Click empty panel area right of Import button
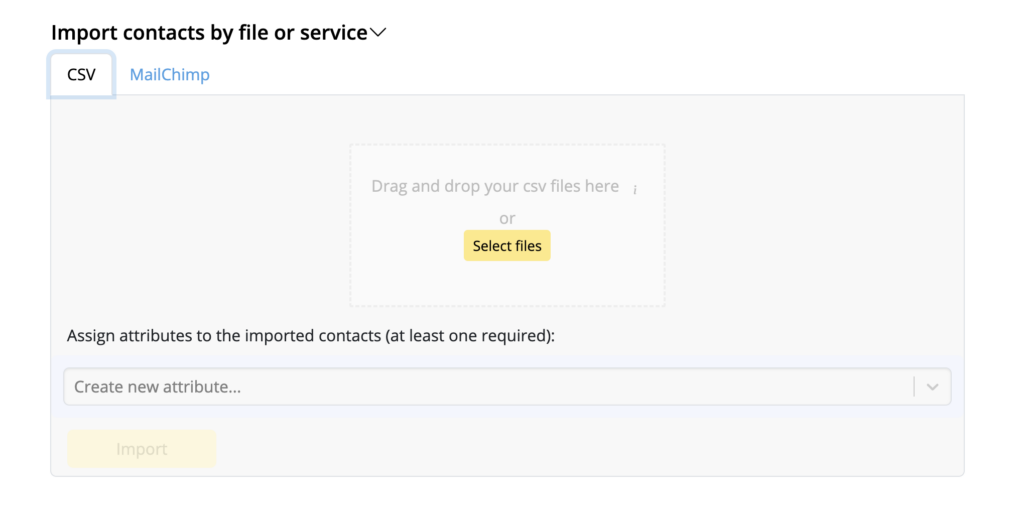The height and width of the screenshot is (518, 1024). pyautogui.click(x=588, y=449)
